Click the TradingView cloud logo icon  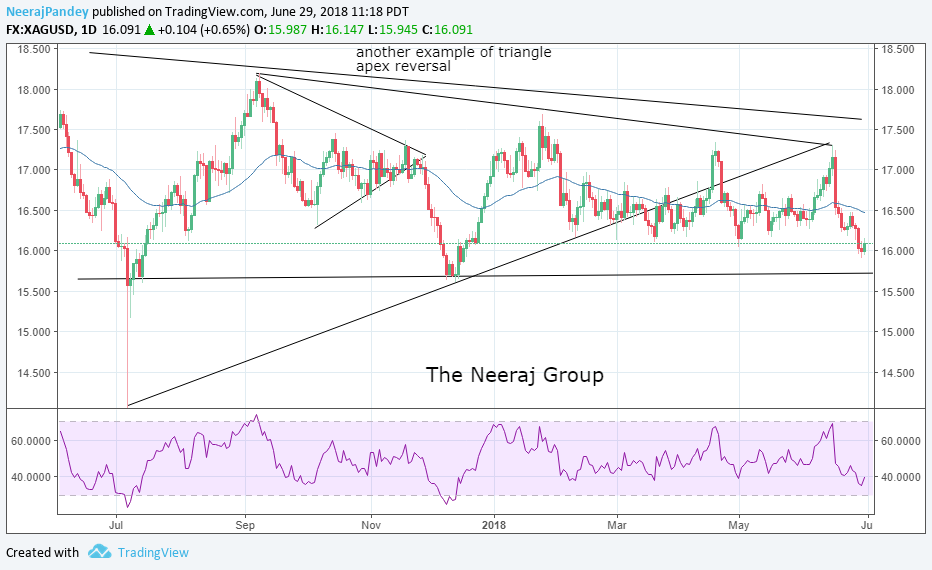[99, 552]
